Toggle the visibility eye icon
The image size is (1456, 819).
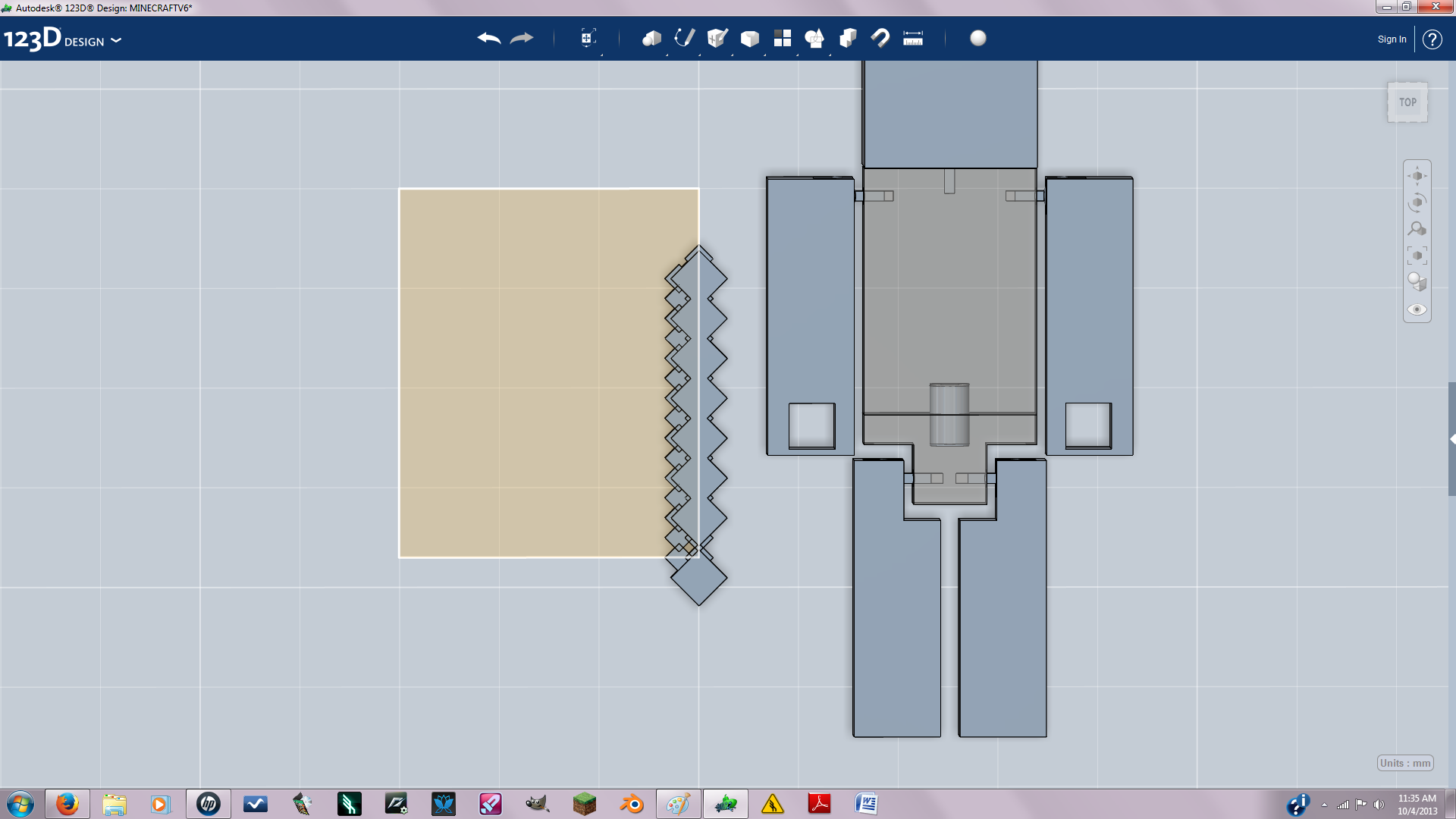point(1417,309)
